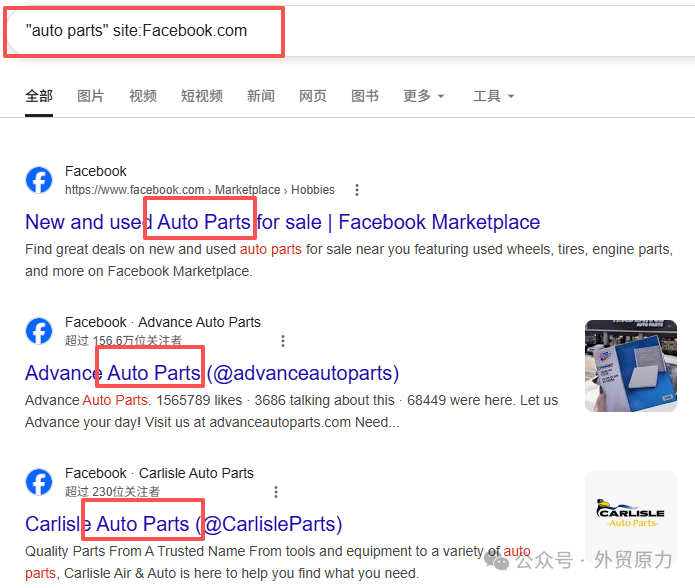Switch to the 图片 (Images) tab
The image size is (695, 588).
coord(90,96)
